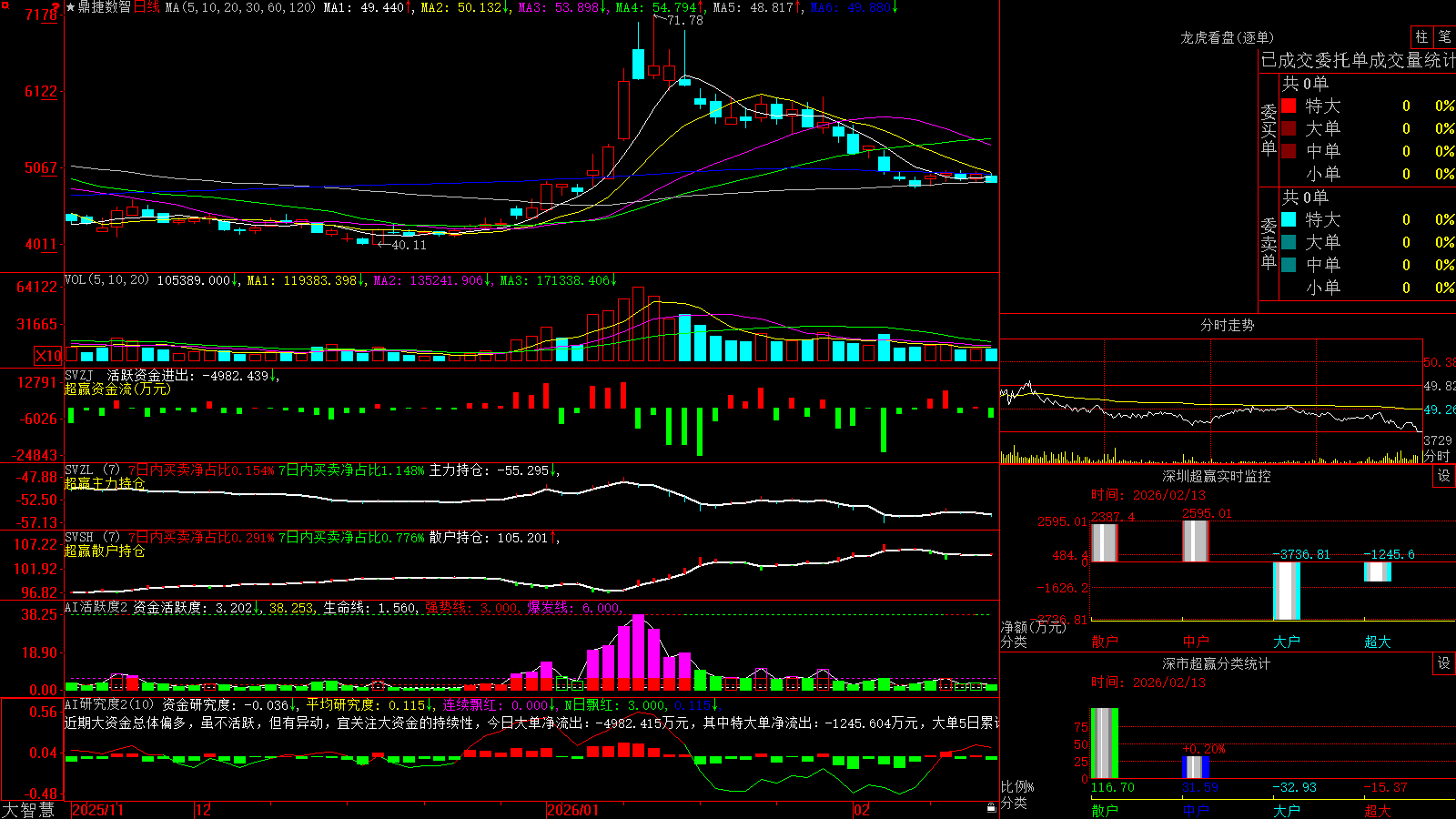This screenshot has width=1456, height=819.
Task: Click the X10 volume scale marker
Action: 48,356
